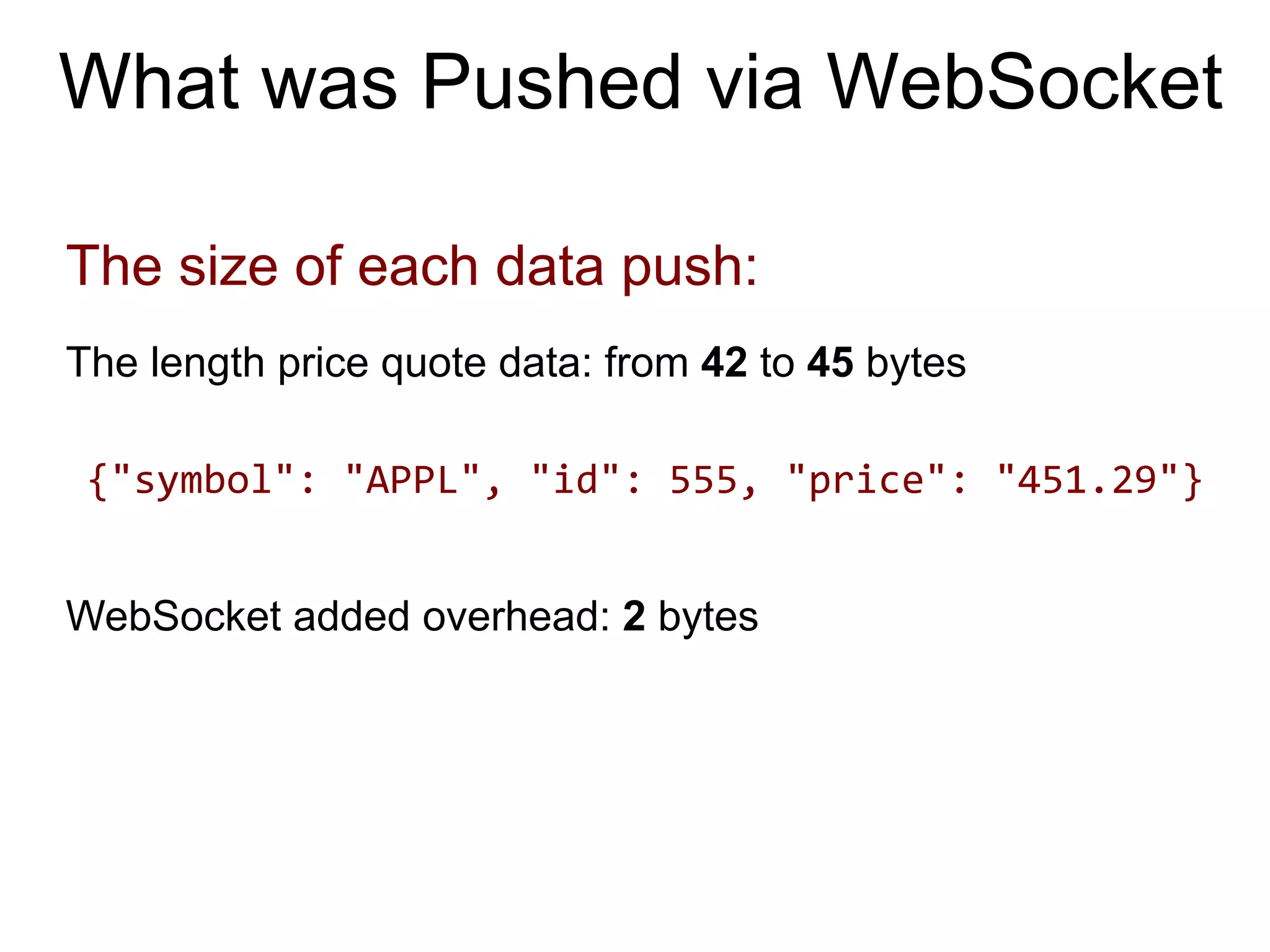This screenshot has width=1270, height=952.
Task: Click the "id" key in the JSON
Action: pyautogui.click(x=576, y=480)
